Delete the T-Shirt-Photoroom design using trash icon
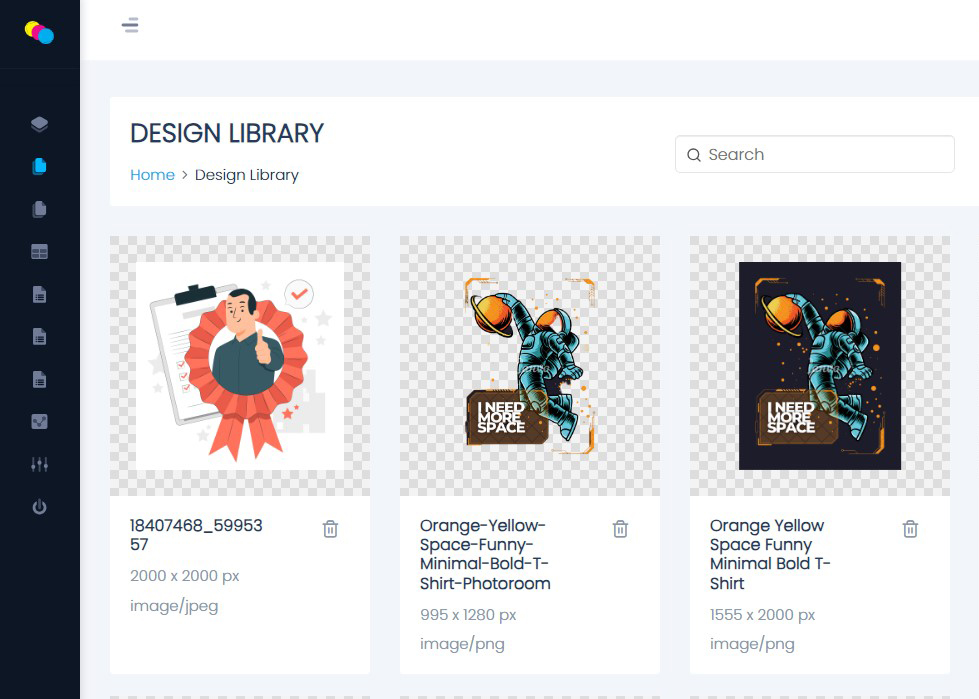The image size is (979, 699). pos(620,529)
